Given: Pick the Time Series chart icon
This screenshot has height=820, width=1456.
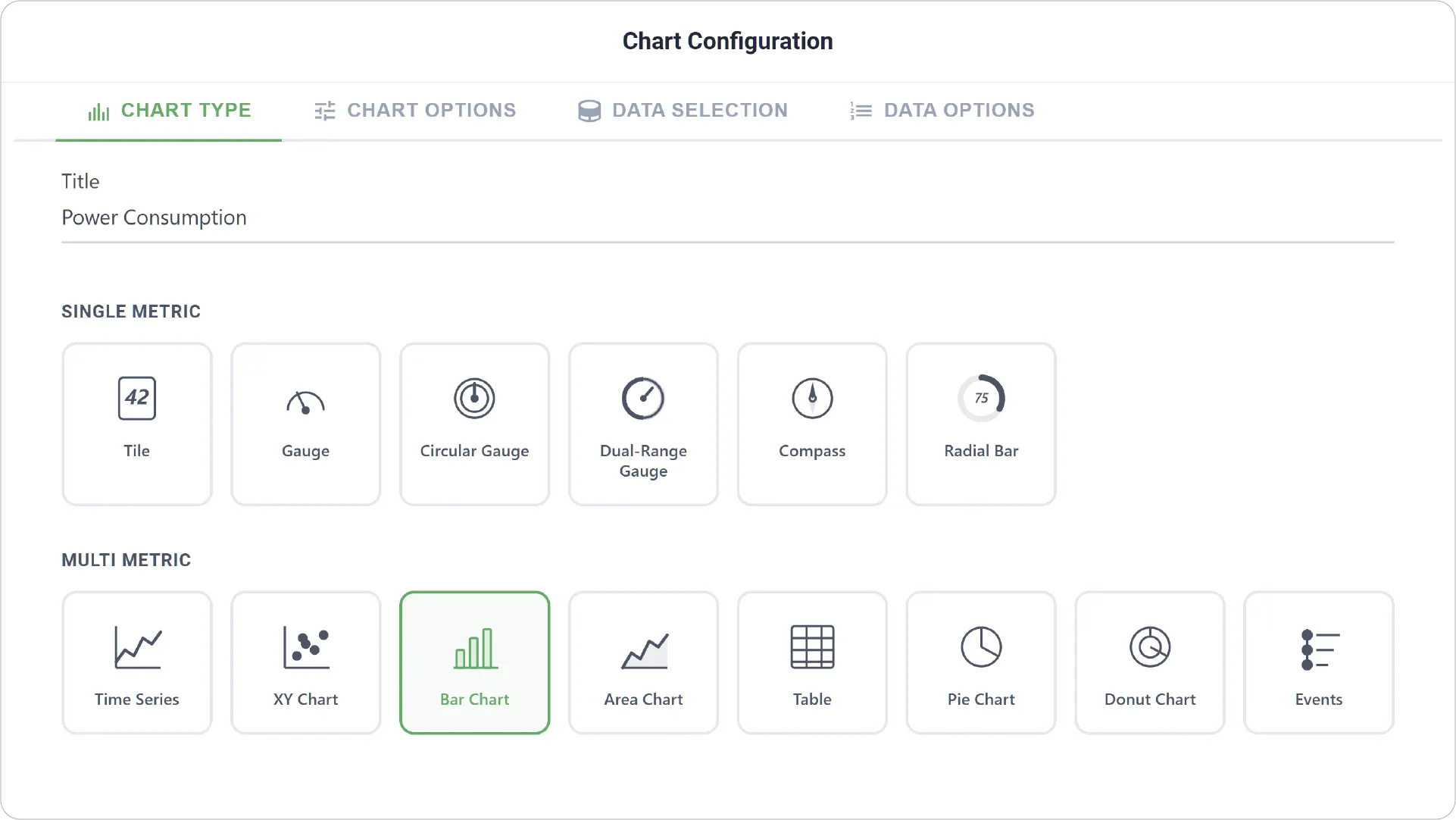Looking at the screenshot, I should pos(137,647).
